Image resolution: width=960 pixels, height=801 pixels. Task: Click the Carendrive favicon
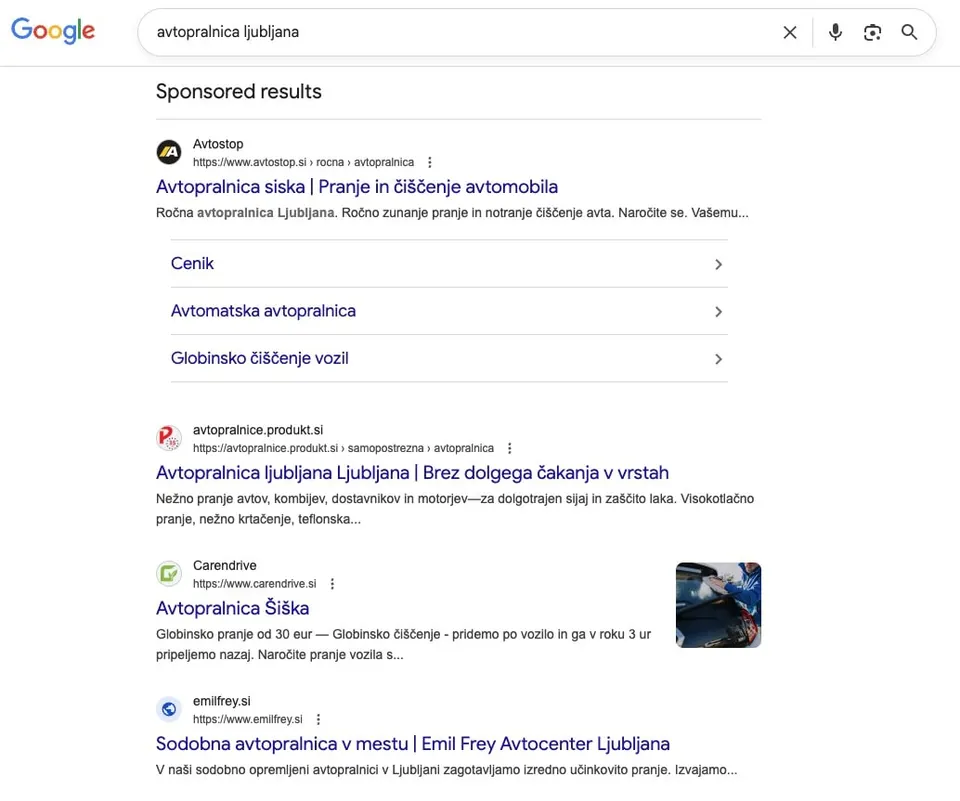(169, 574)
